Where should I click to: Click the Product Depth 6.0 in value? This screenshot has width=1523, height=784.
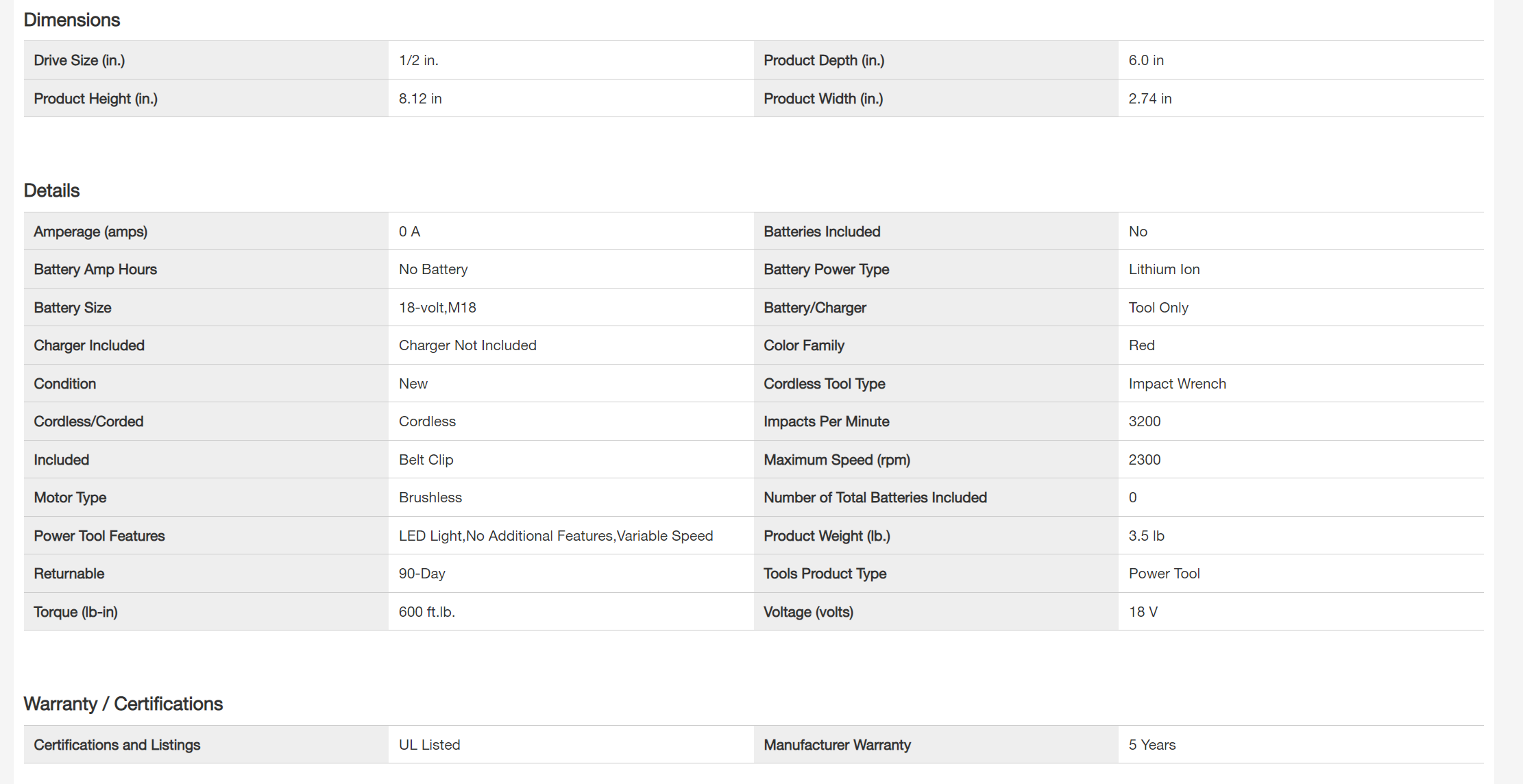(x=1146, y=60)
